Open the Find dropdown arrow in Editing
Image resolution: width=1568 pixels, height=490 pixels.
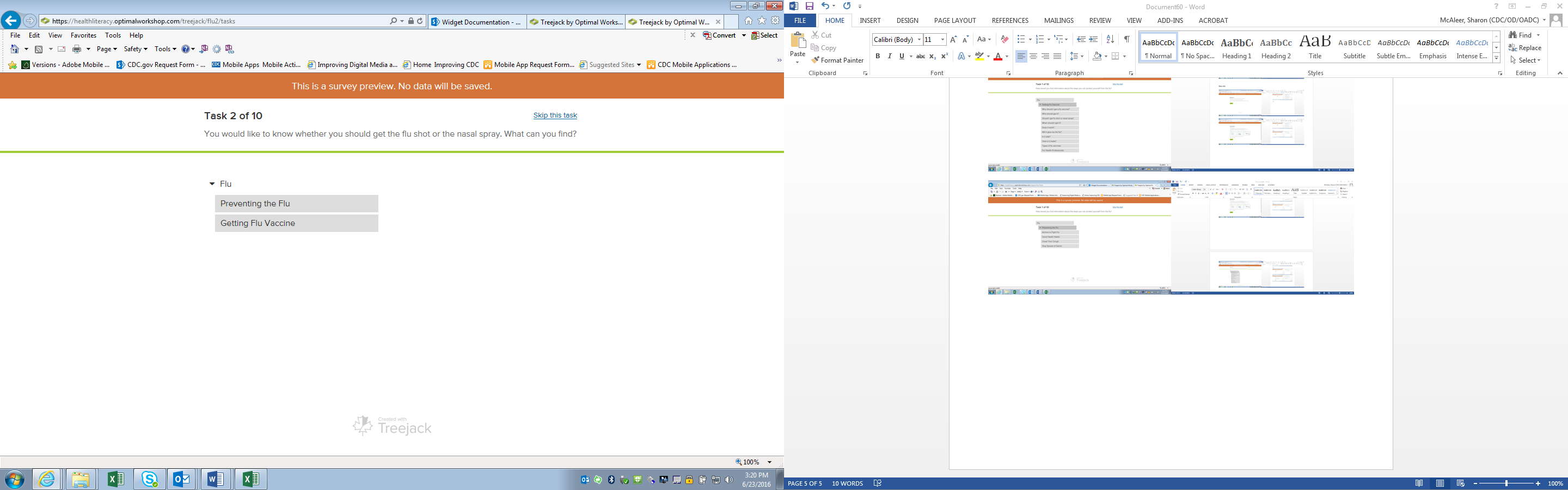click(x=1538, y=35)
